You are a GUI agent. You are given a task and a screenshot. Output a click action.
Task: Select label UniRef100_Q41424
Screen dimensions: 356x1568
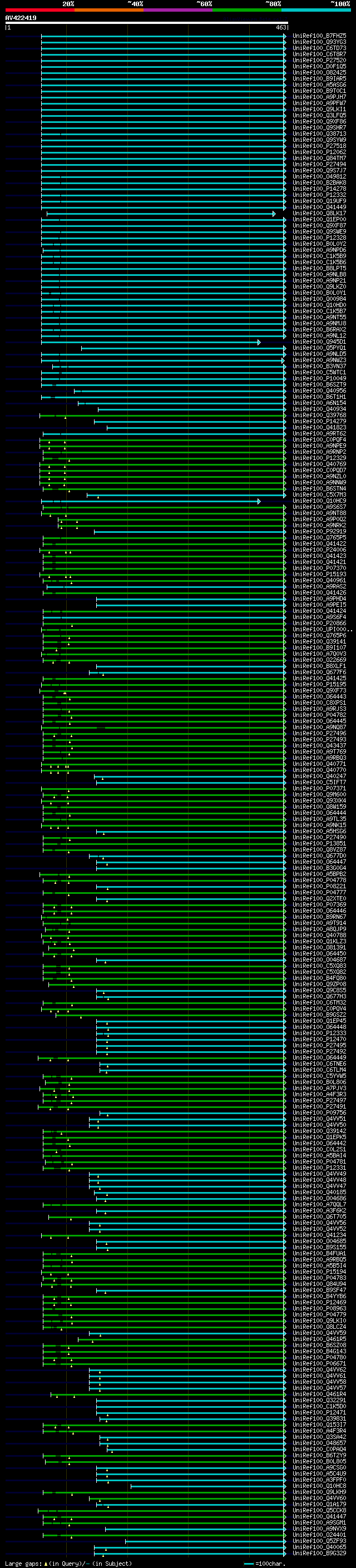coord(319,611)
